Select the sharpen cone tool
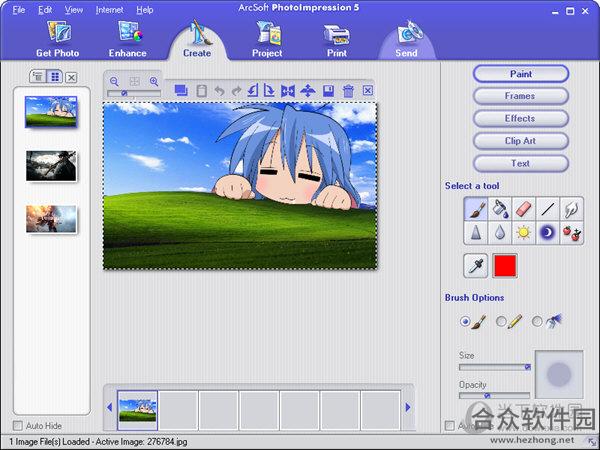Viewport: 600px width, 450px height. coord(476,232)
